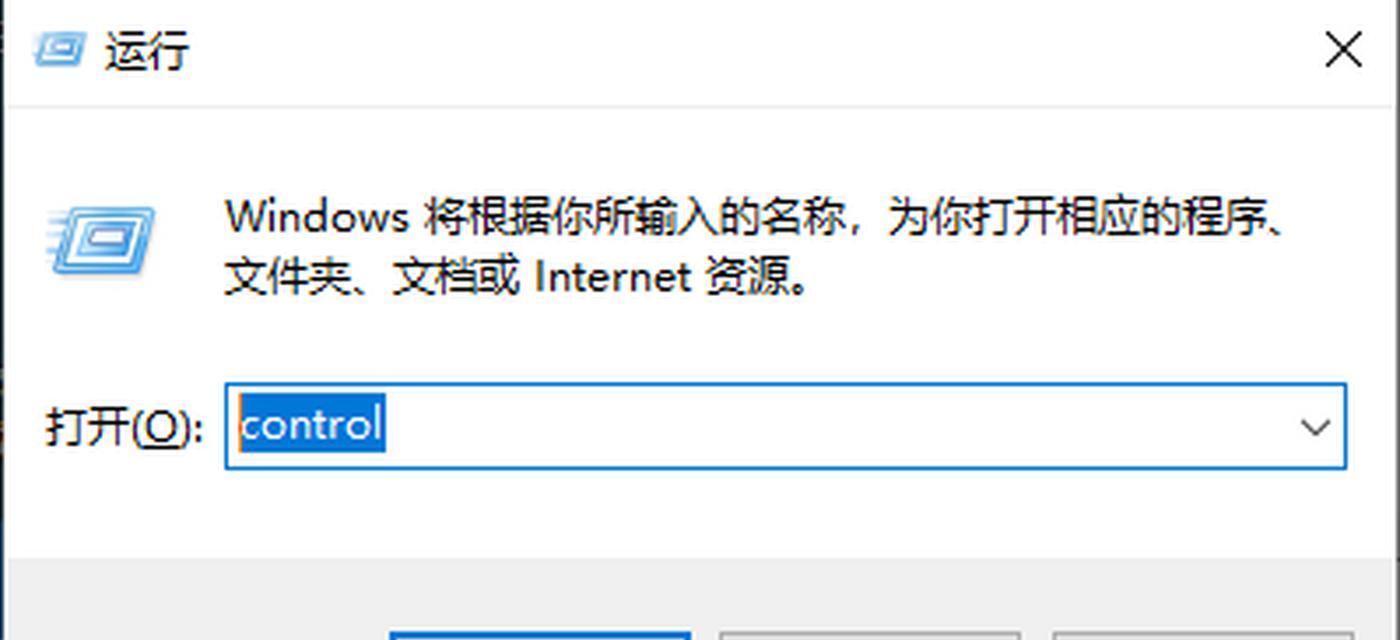Screen dimensions: 1400x640
Task: Click the word "Internet" in the description
Action: [x=613, y=277]
